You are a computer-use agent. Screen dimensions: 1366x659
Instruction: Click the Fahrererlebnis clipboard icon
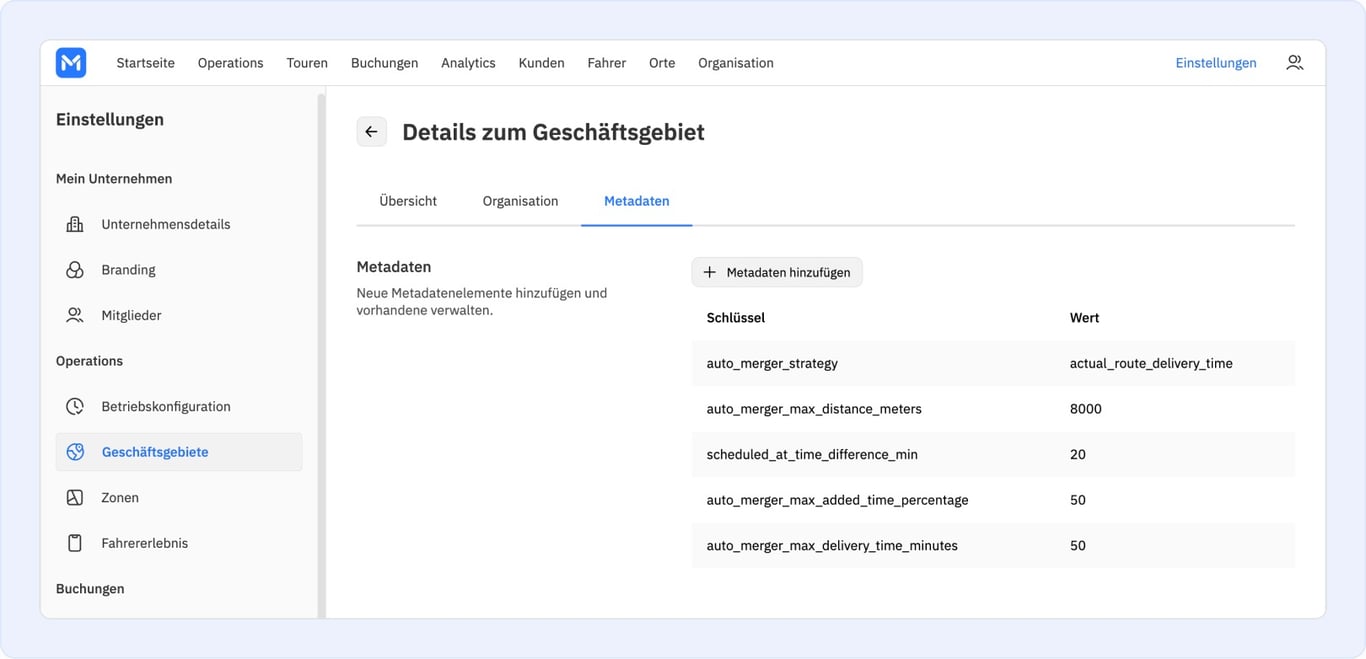[75, 543]
